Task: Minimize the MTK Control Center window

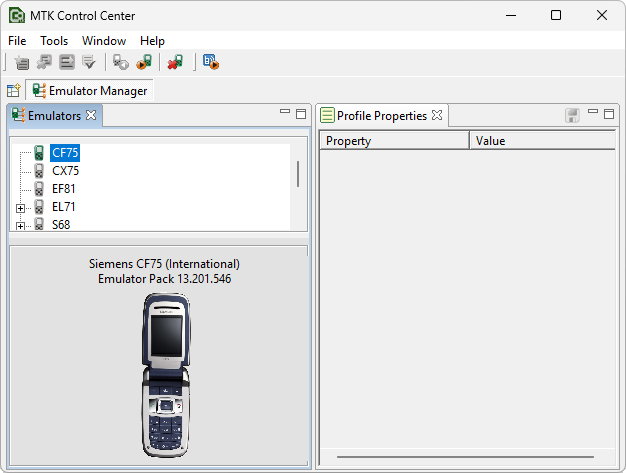Action: 511,16
